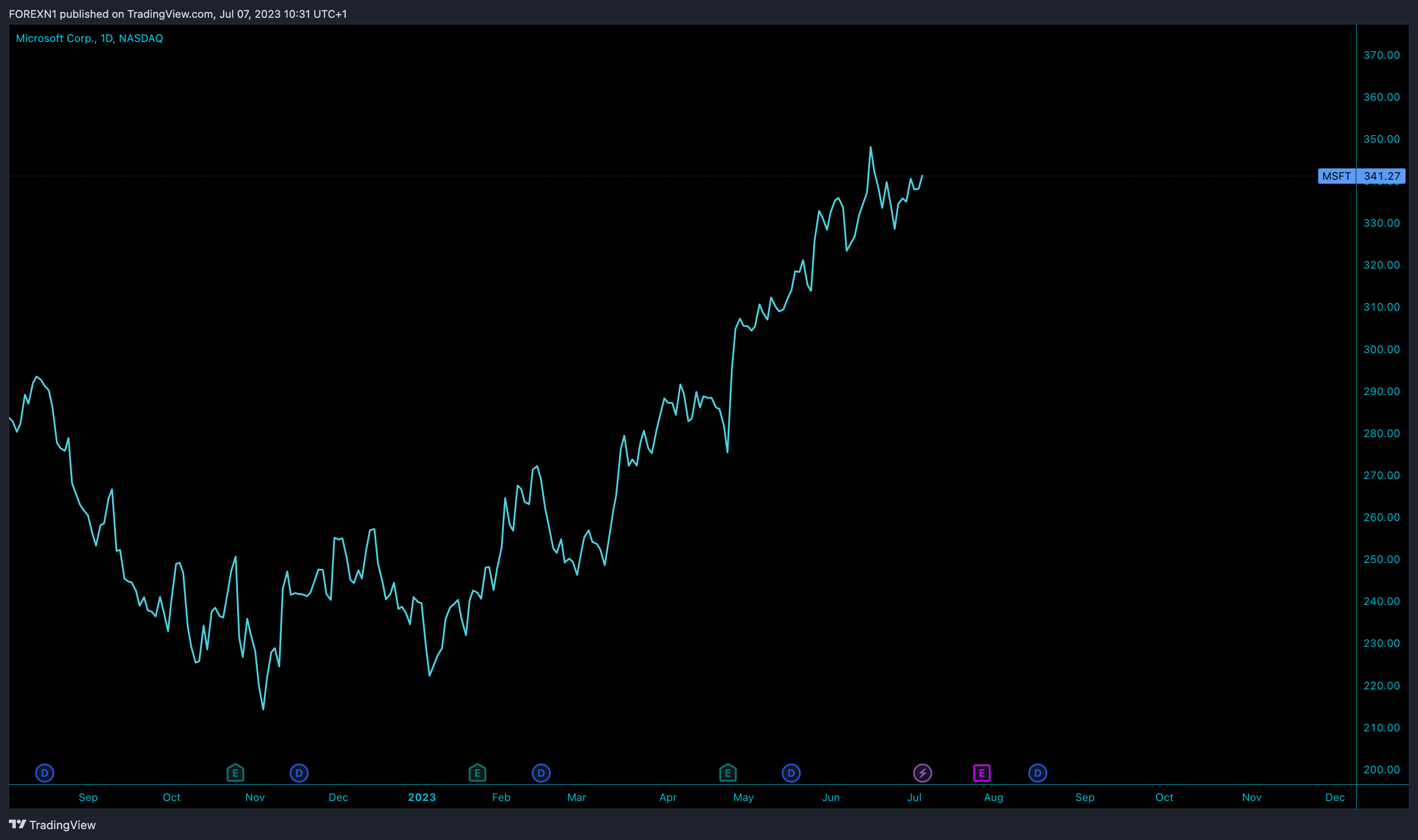Click the TradingView wordmark text
The image size is (1418, 840).
pos(62,825)
